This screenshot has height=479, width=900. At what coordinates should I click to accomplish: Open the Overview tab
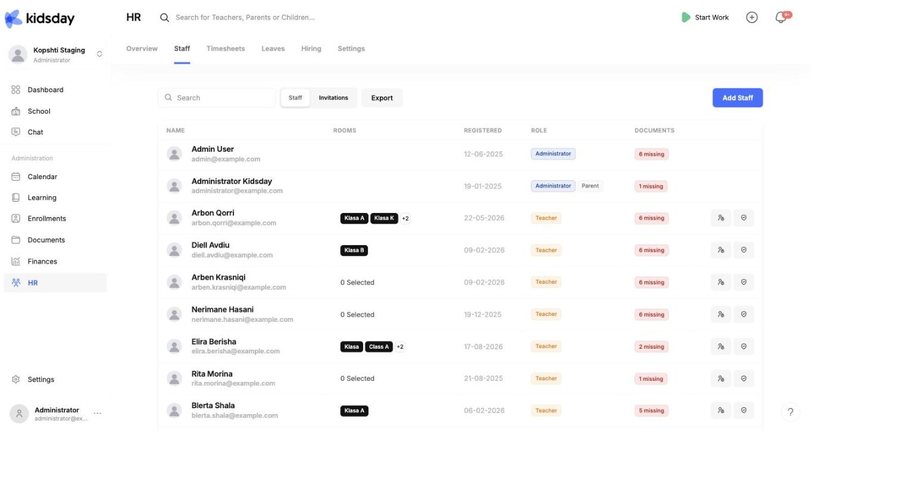142,49
